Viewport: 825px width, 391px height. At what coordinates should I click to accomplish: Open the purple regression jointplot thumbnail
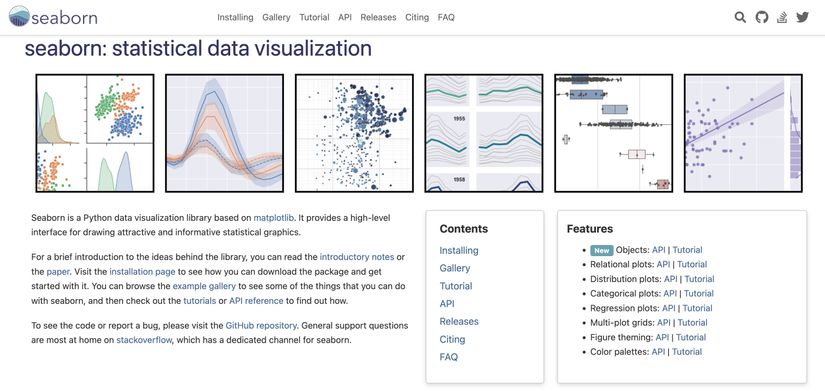pos(743,133)
